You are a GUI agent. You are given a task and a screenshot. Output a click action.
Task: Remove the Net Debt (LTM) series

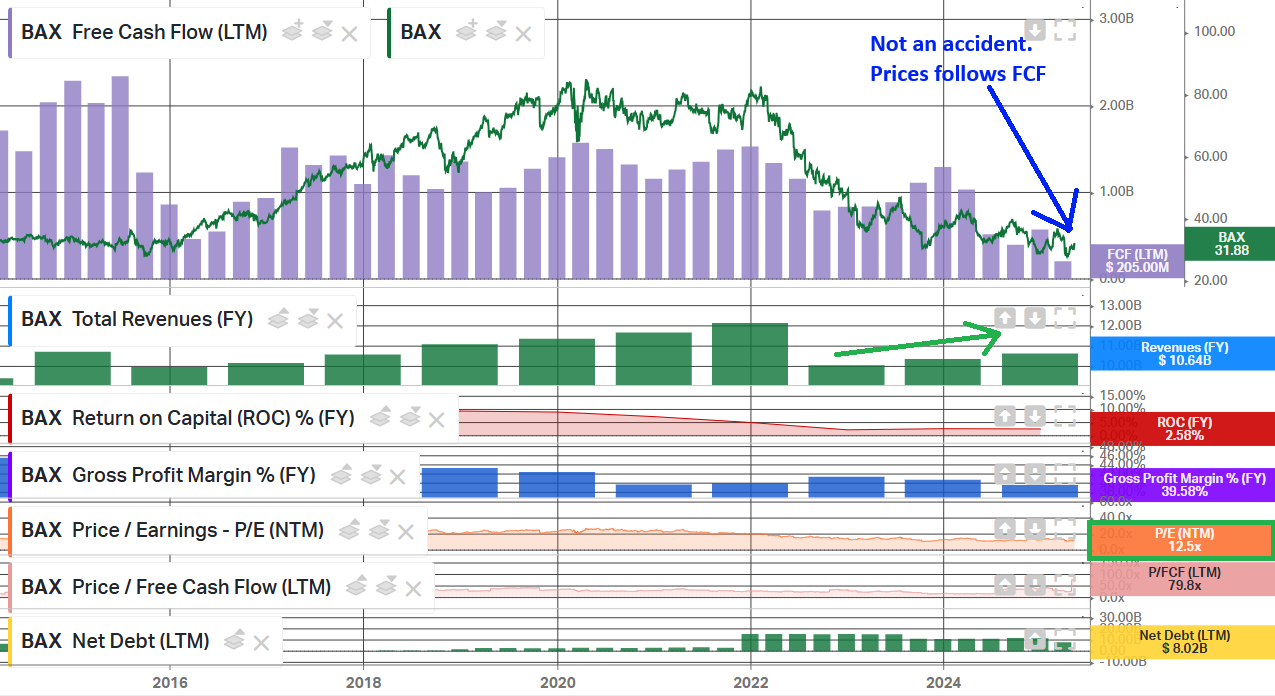(261, 642)
